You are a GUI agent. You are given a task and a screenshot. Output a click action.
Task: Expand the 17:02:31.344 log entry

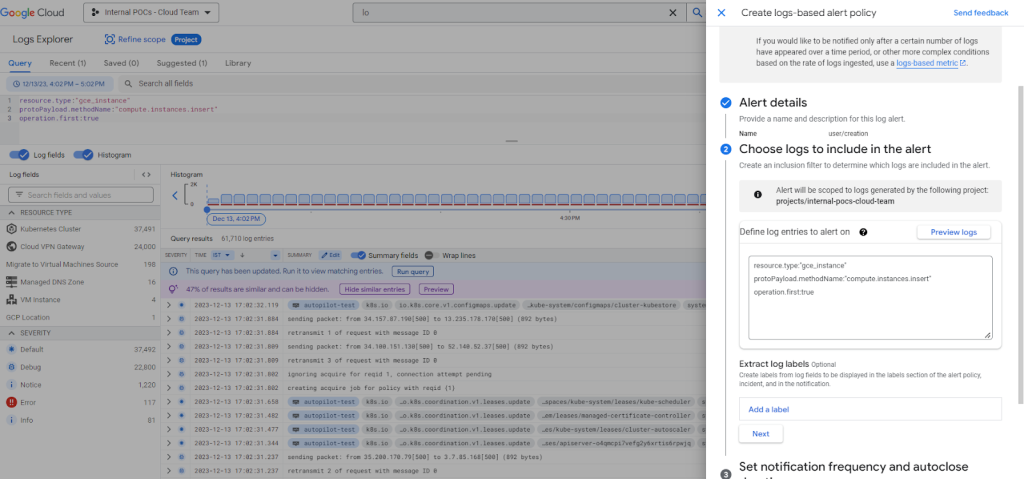[x=169, y=443]
